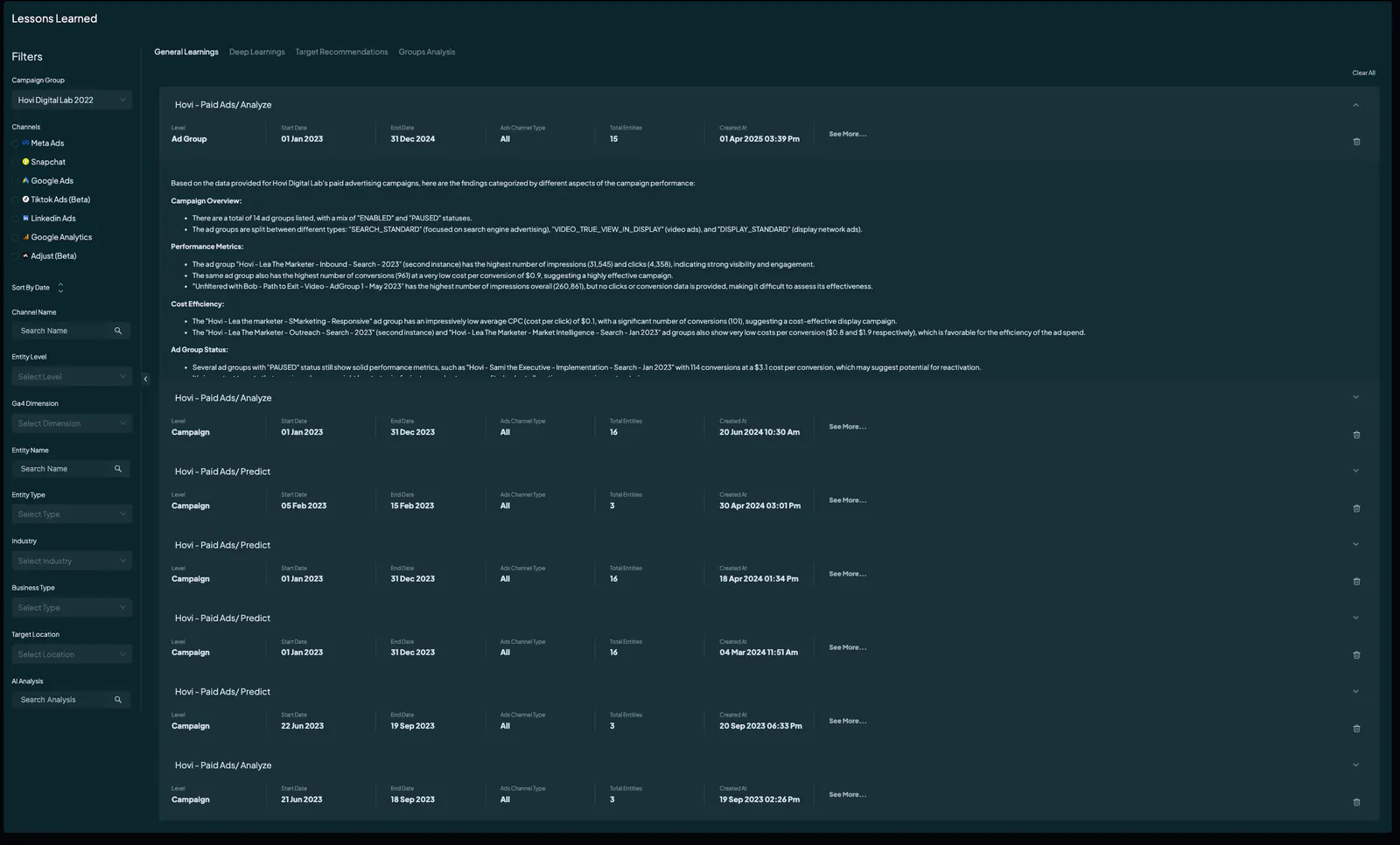
Task: Delete the entry created 30 Apr 2024
Action: 1356,508
